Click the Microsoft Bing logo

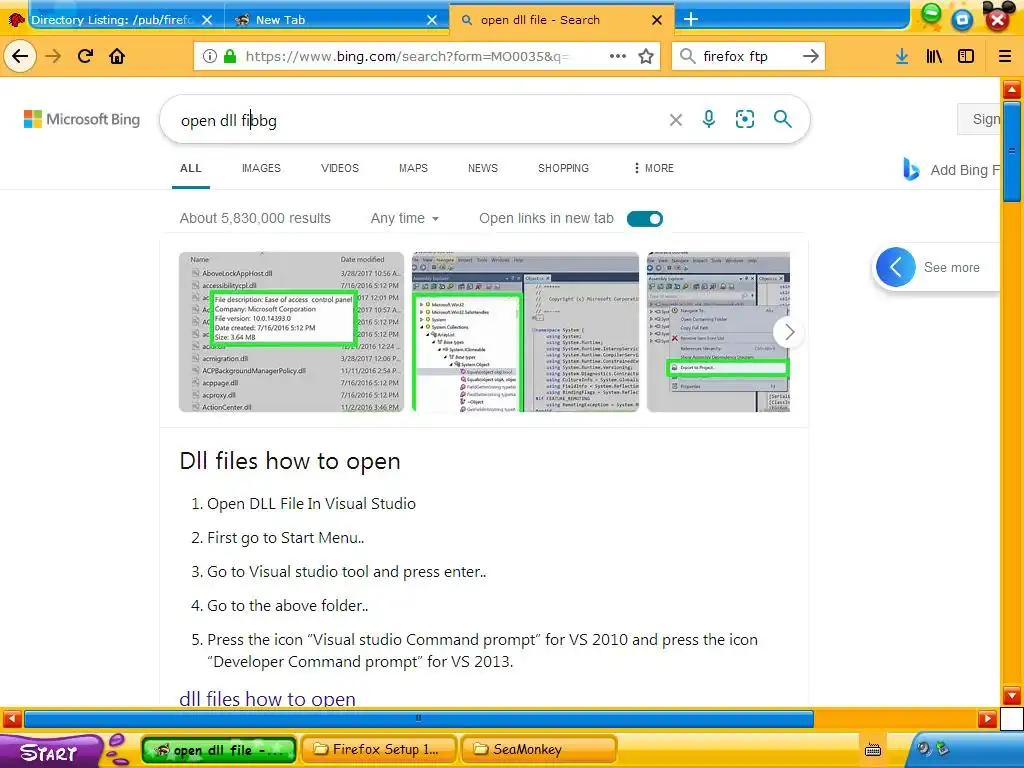(82, 120)
